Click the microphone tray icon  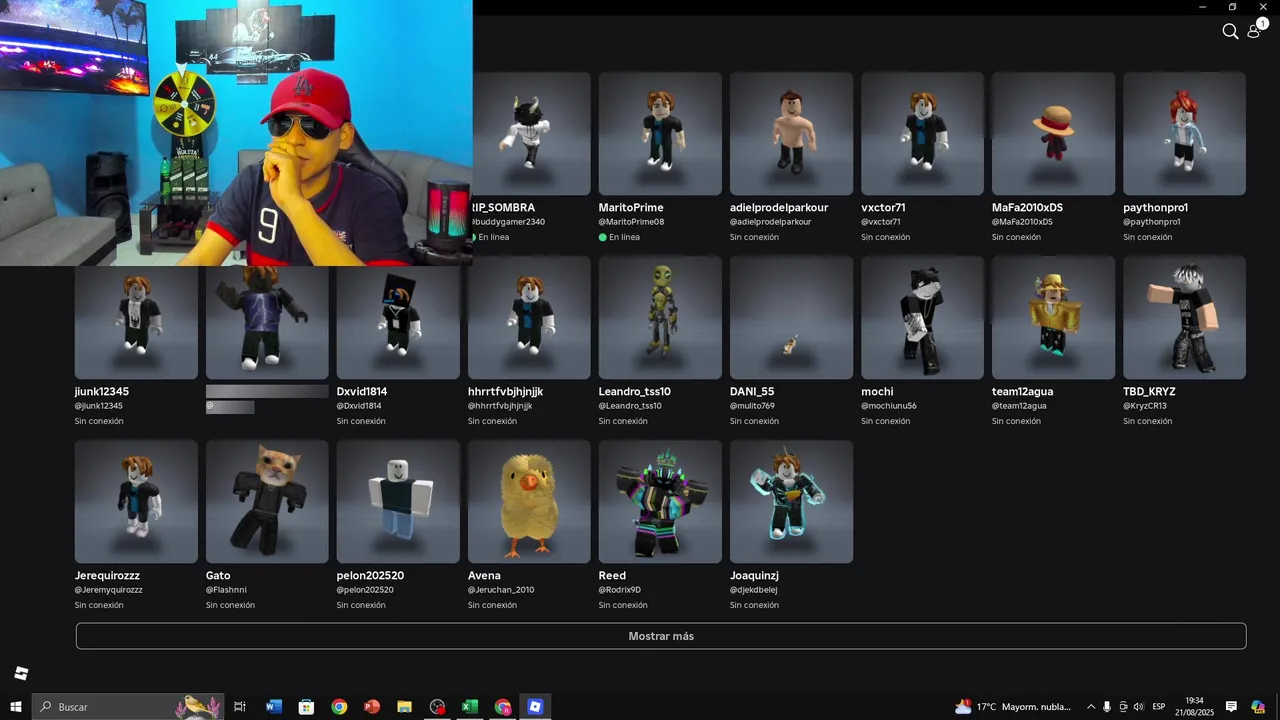click(1107, 707)
